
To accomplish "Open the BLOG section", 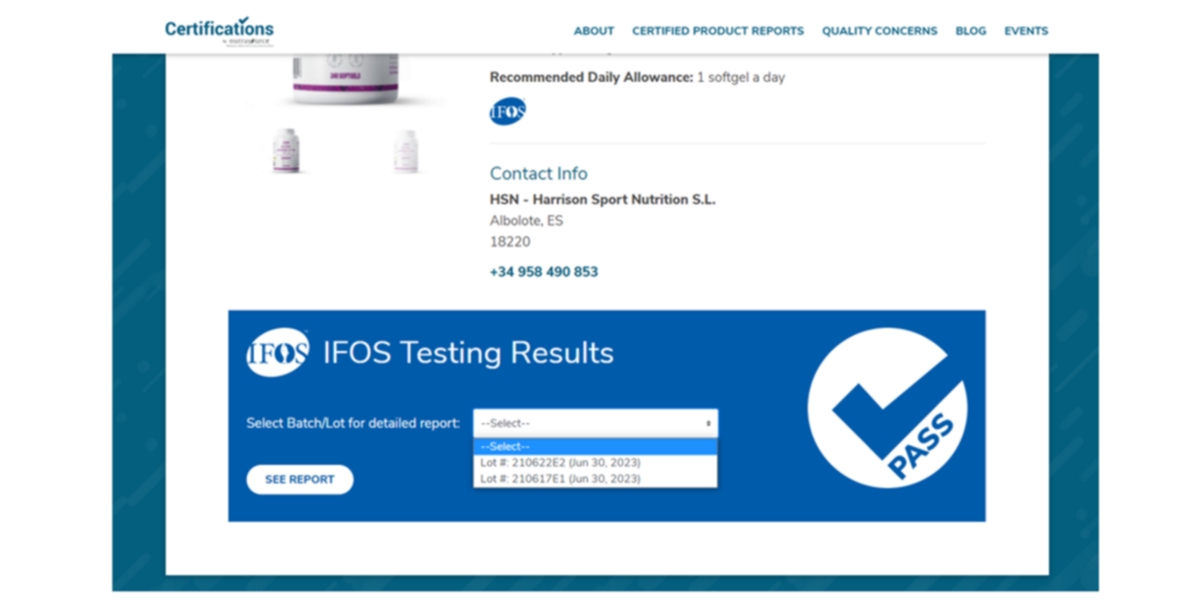I will (970, 31).
